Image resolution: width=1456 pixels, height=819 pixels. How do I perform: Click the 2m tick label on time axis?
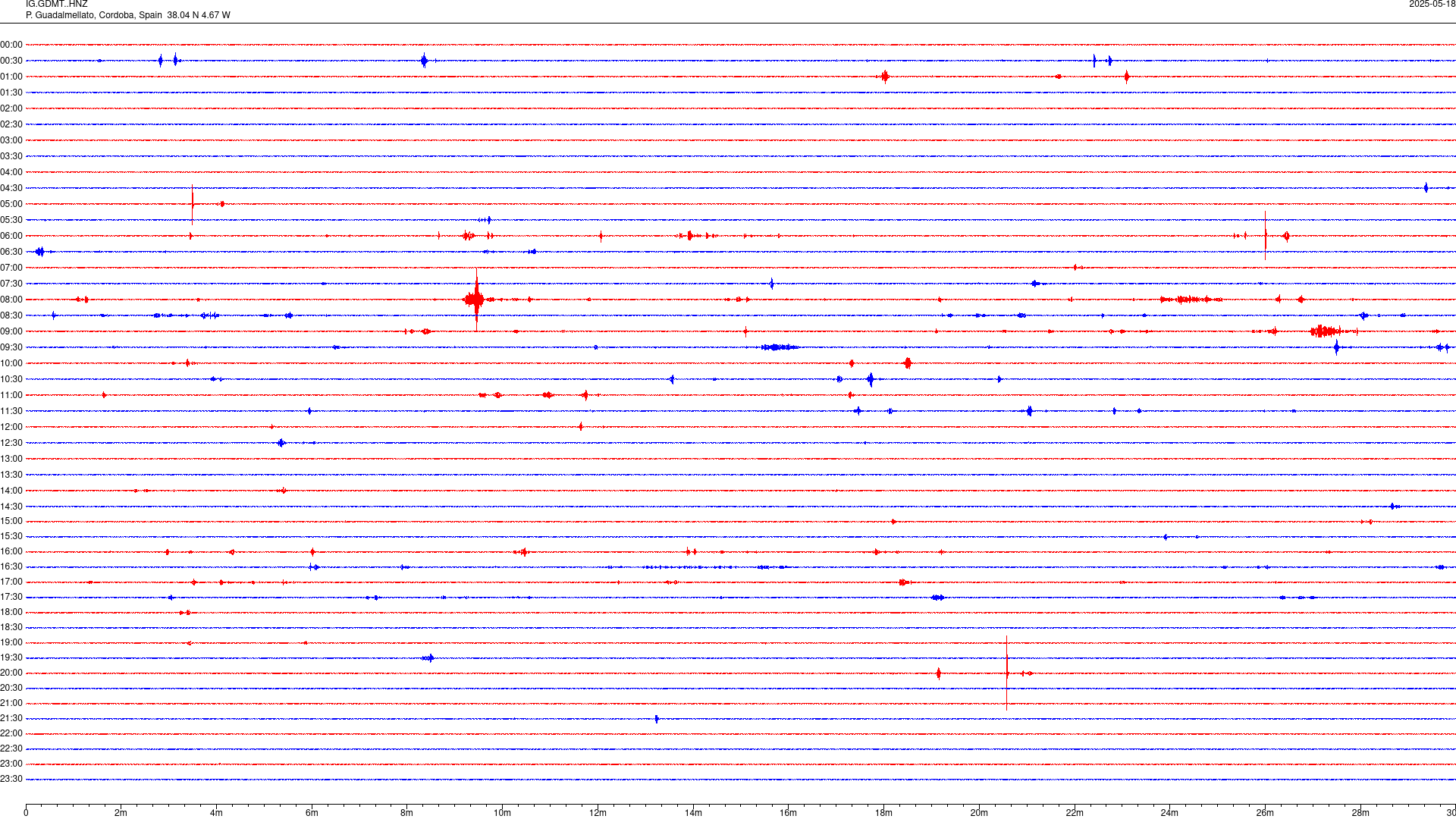coord(121,814)
